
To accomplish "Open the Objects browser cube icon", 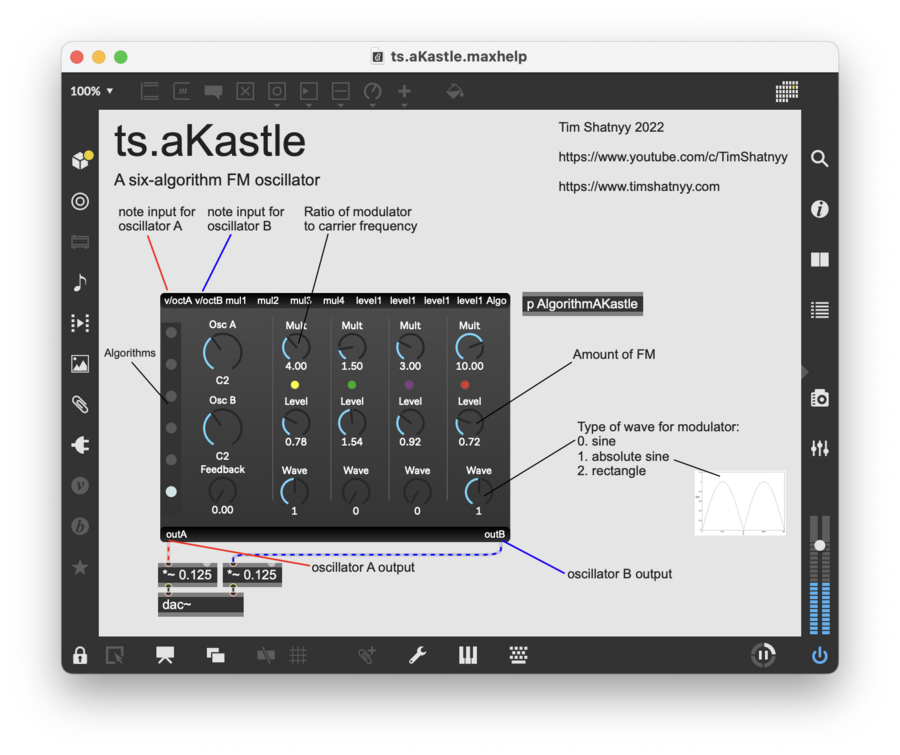I will [80, 160].
